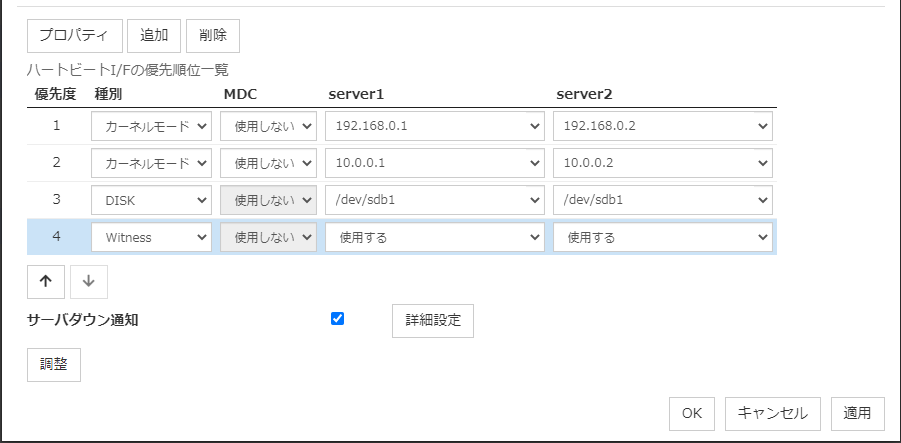The height and width of the screenshot is (443, 901).
Task: Click the 追加 button
Action: 153,35
